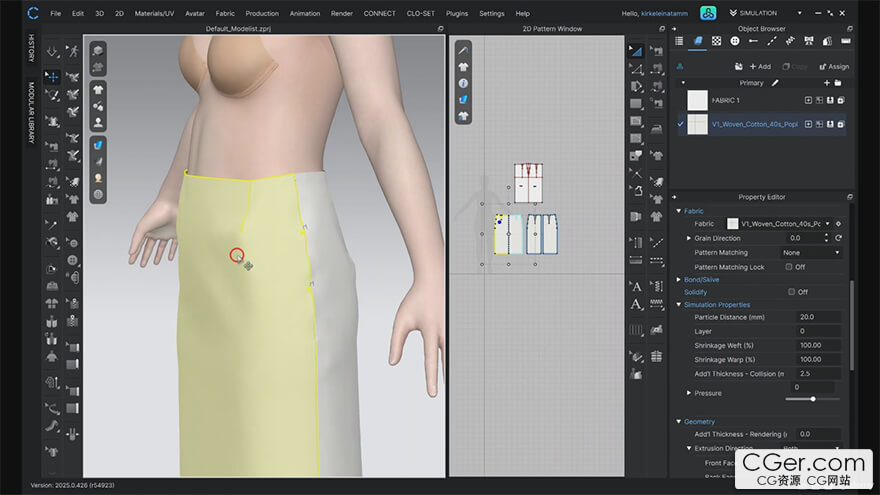880x495 pixels.
Task: Open the Fabric tab in Object Browser
Action: coord(698,41)
